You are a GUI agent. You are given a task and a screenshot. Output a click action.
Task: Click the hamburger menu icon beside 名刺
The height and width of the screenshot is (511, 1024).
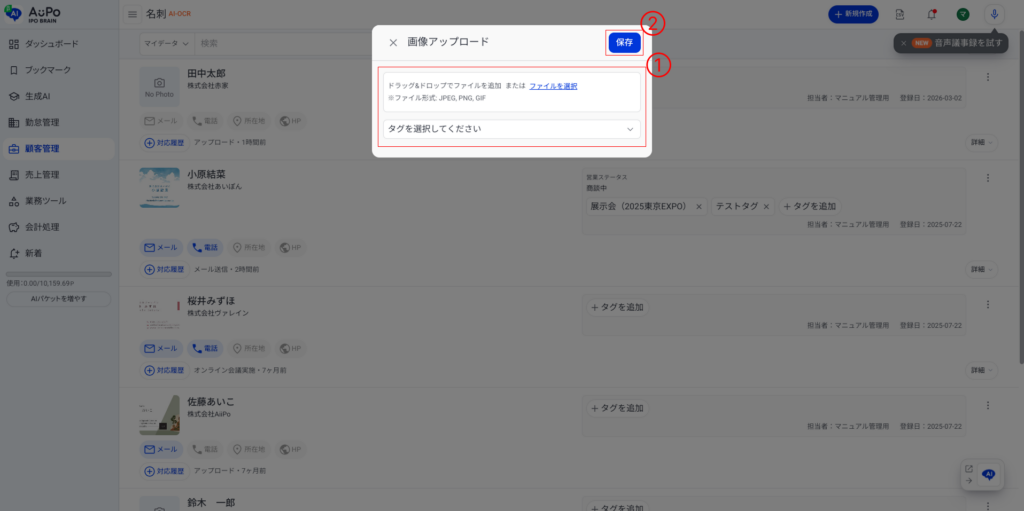click(x=133, y=14)
